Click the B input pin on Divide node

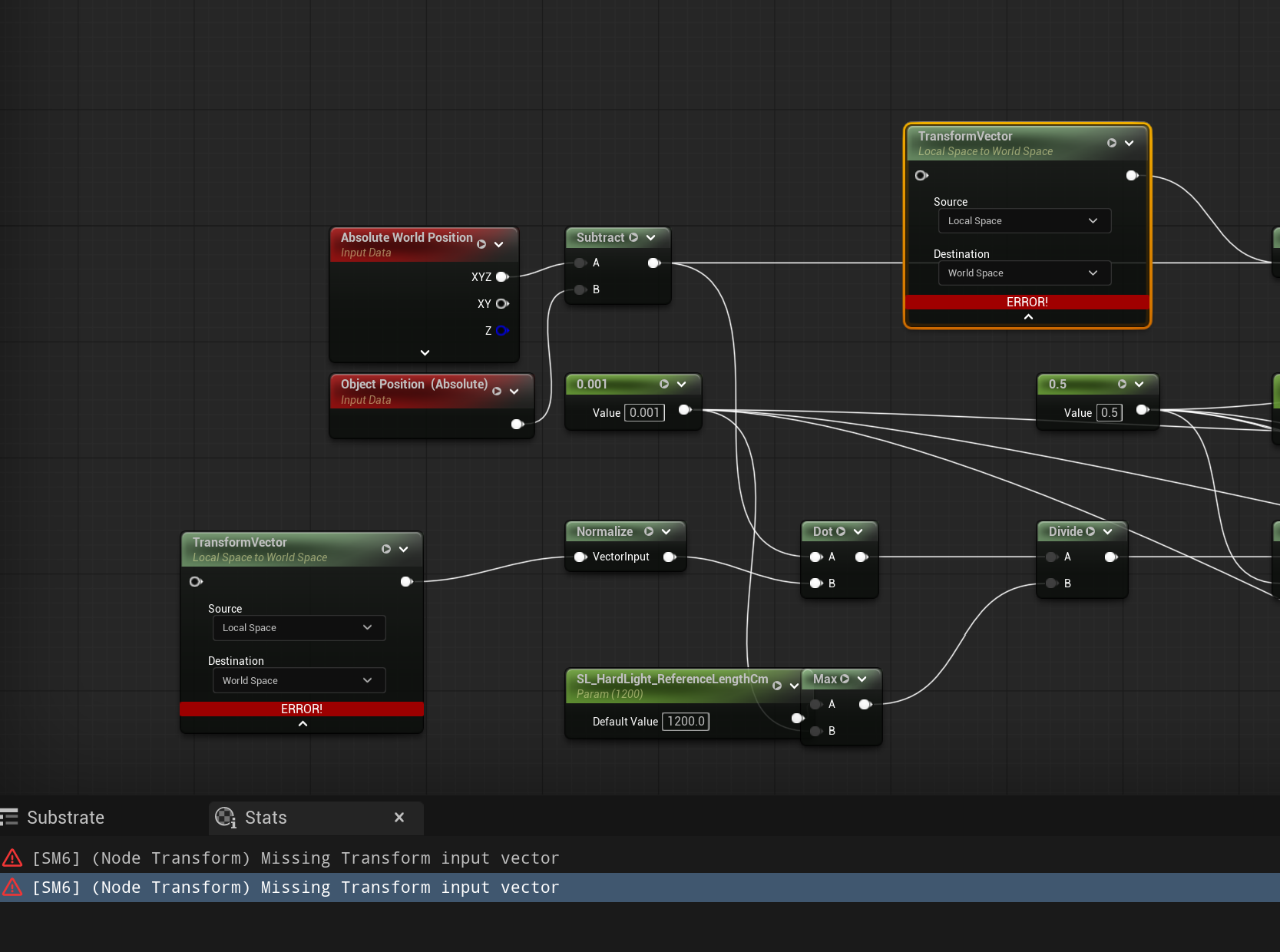pyautogui.click(x=1052, y=583)
